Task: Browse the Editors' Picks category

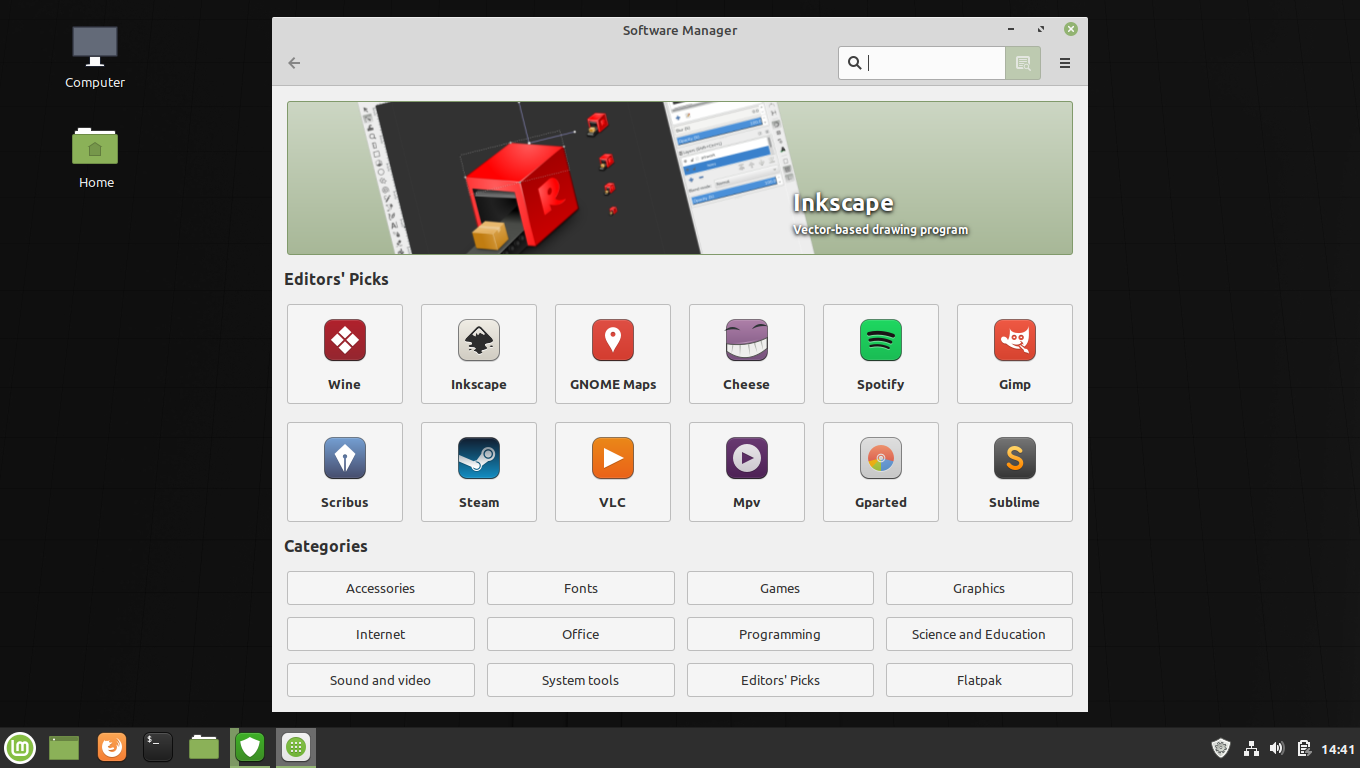Action: tap(780, 680)
